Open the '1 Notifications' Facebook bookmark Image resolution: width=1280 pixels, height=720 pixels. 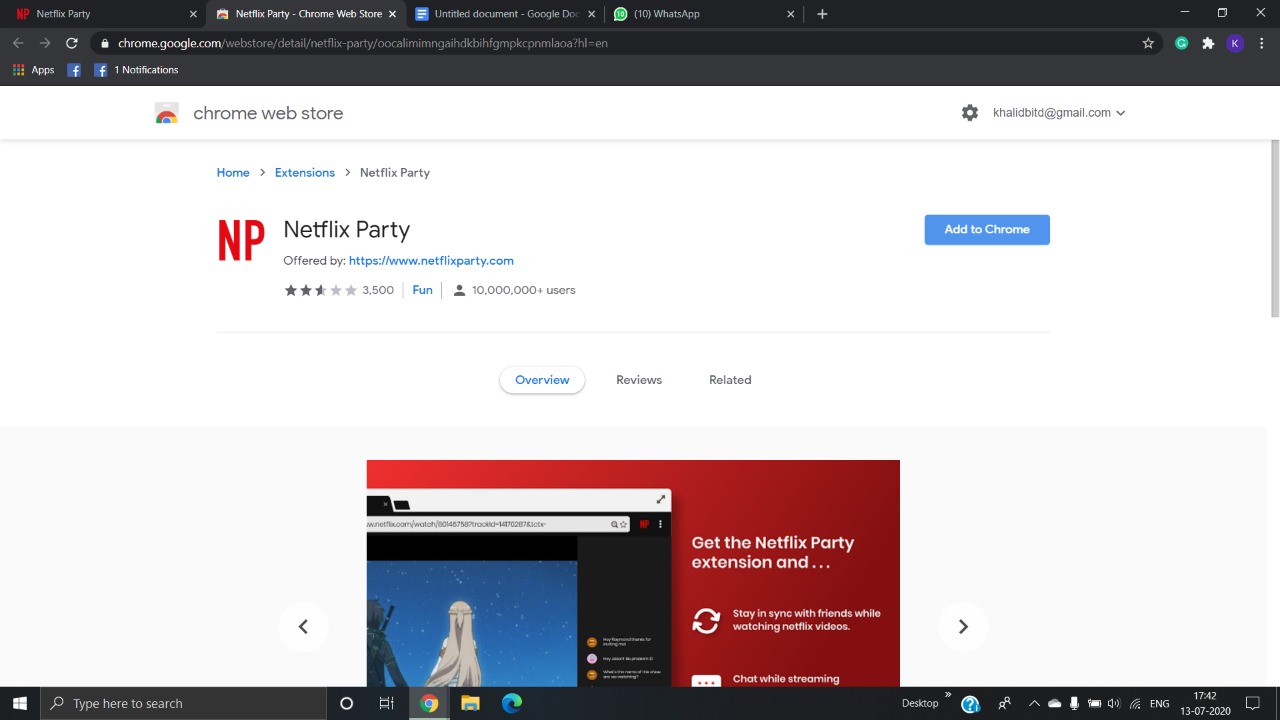pos(136,70)
